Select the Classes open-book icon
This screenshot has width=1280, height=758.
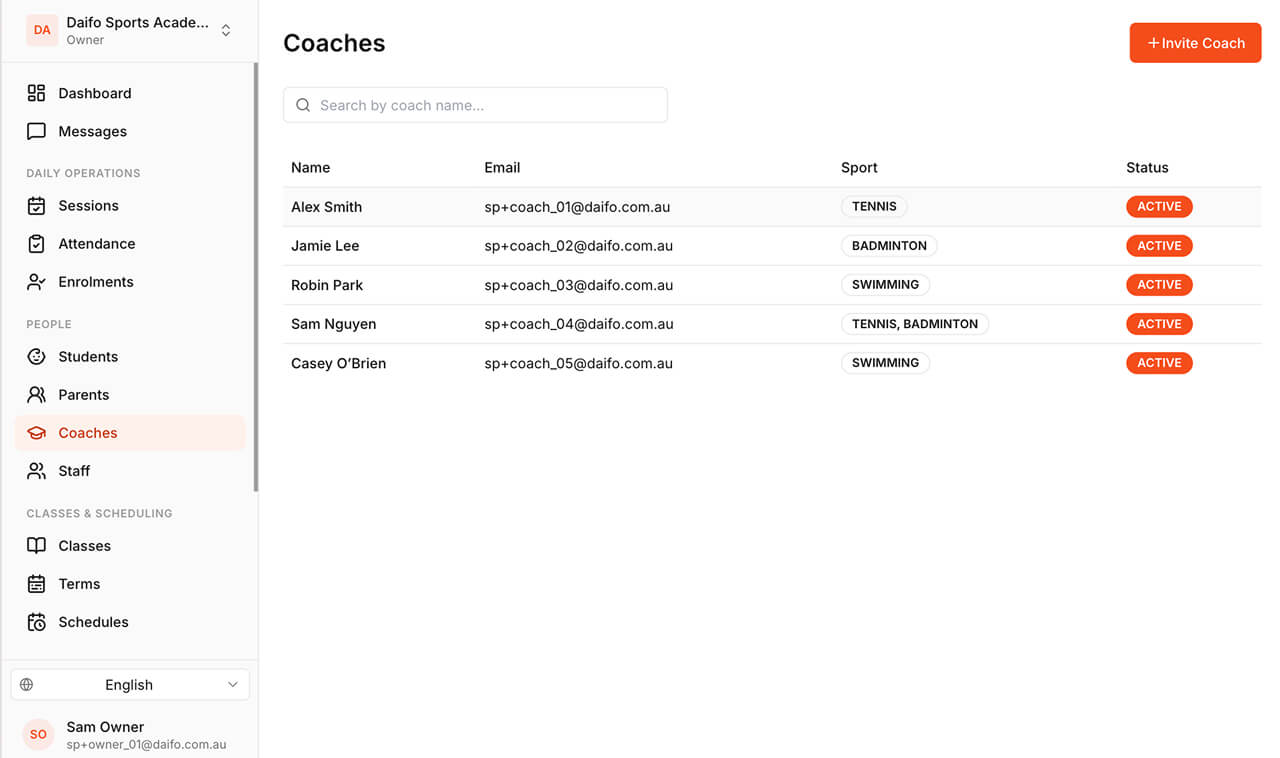[36, 546]
